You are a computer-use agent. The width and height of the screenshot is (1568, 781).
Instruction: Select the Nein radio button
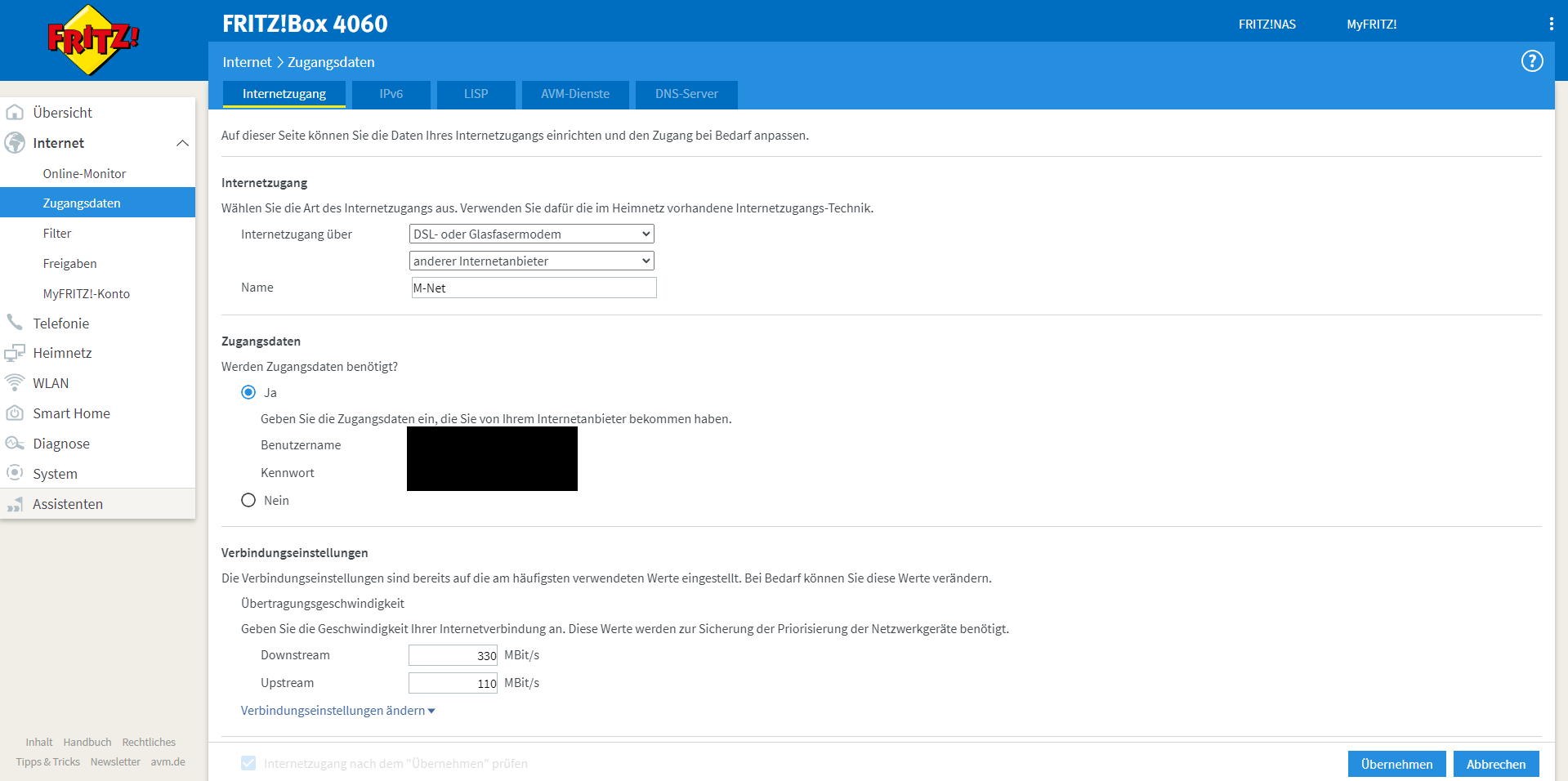click(x=248, y=500)
